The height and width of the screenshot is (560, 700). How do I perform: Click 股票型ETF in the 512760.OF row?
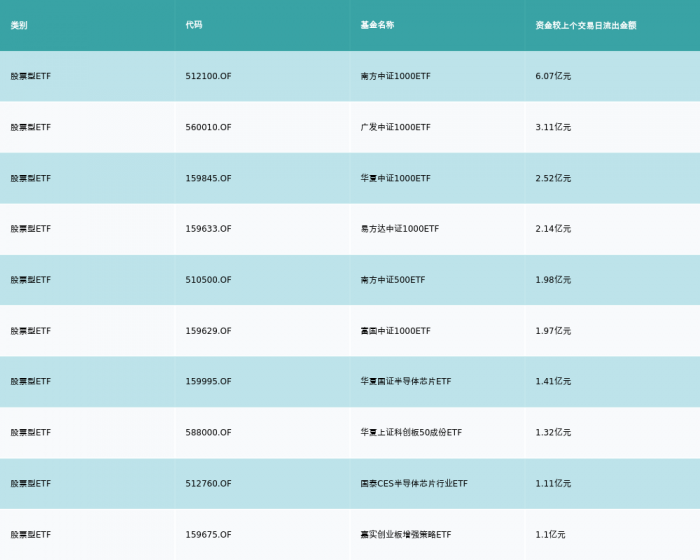pyautogui.click(x=31, y=484)
